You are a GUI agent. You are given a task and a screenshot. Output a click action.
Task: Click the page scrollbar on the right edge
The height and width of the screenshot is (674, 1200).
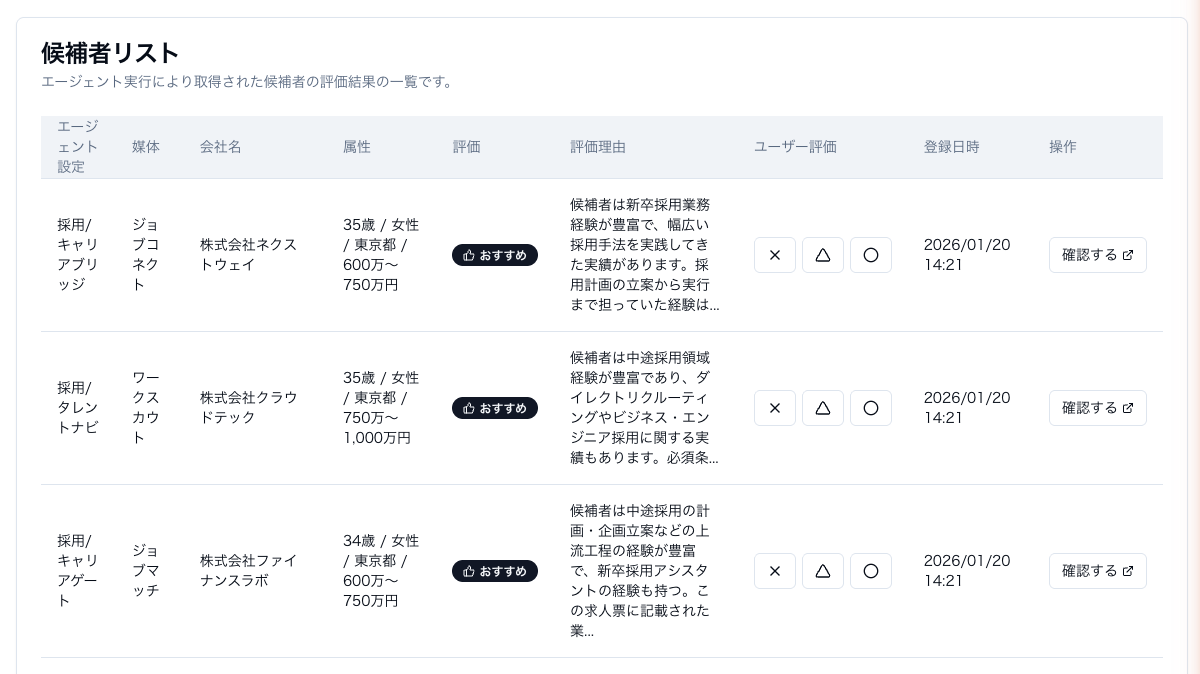[1196, 337]
